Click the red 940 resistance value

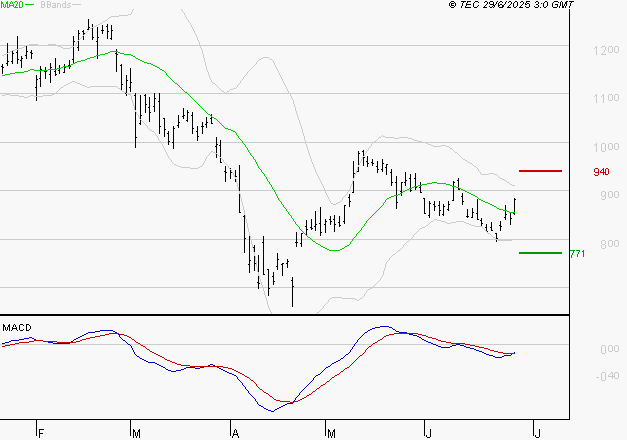pyautogui.click(x=601, y=172)
